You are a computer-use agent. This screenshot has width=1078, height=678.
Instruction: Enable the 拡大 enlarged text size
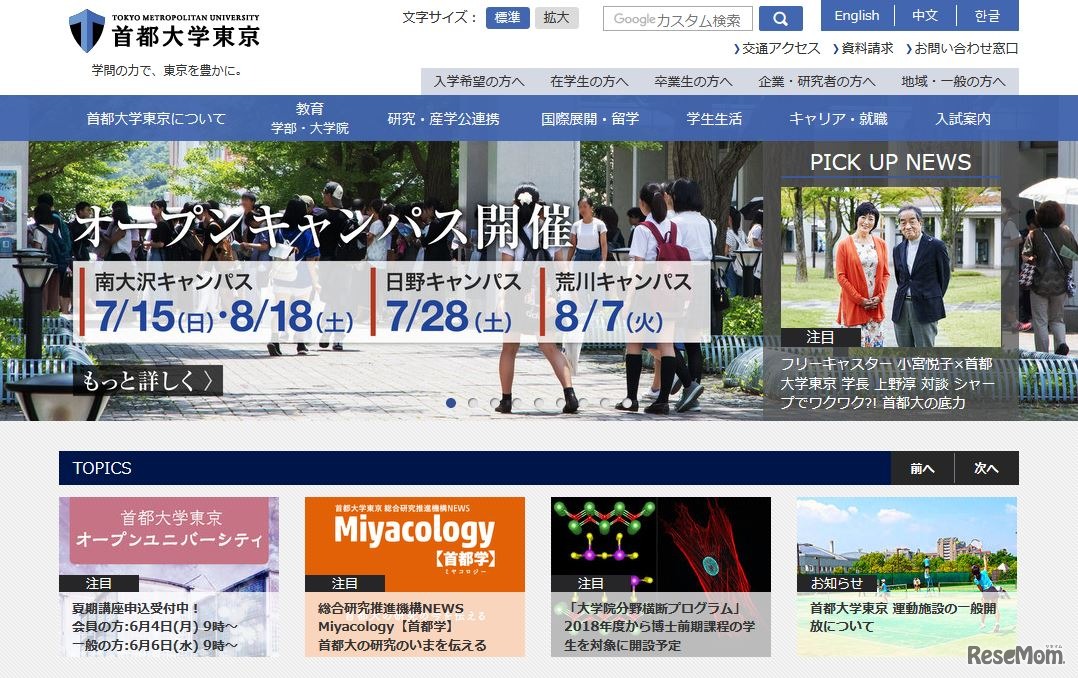[556, 17]
